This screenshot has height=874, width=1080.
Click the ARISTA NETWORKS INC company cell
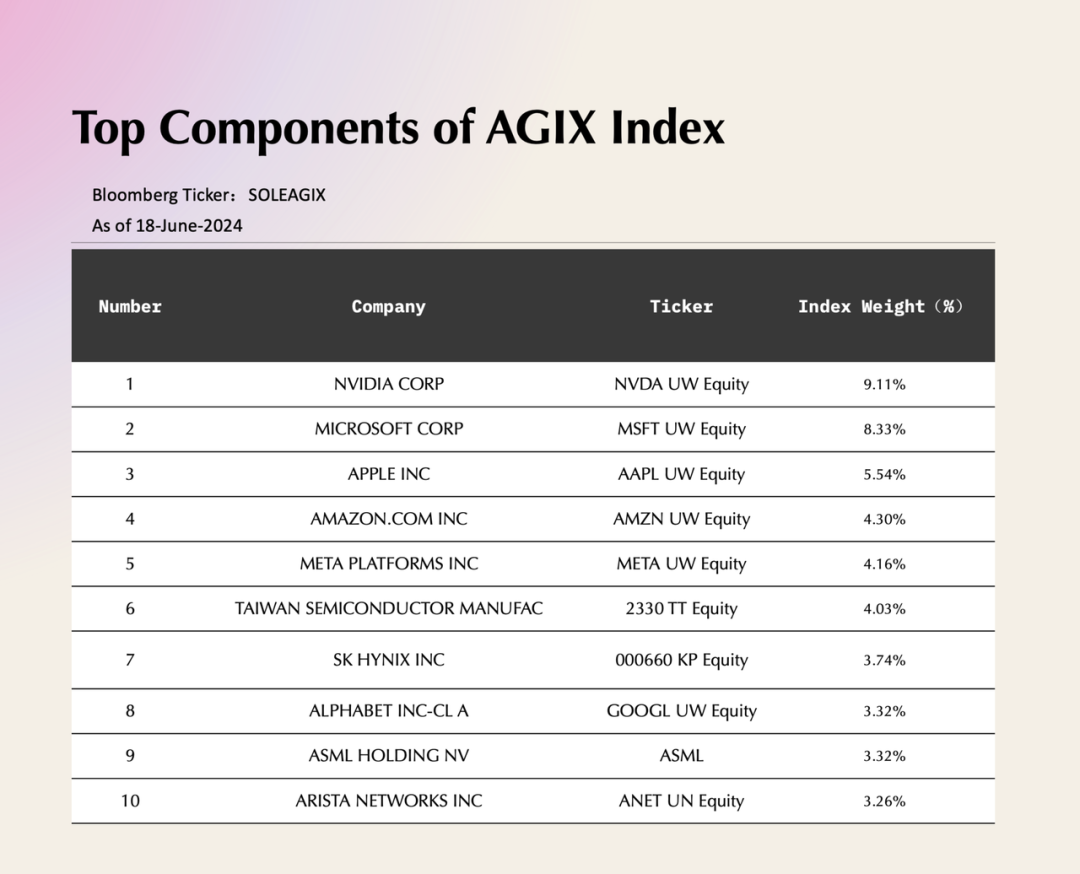pyautogui.click(x=388, y=800)
